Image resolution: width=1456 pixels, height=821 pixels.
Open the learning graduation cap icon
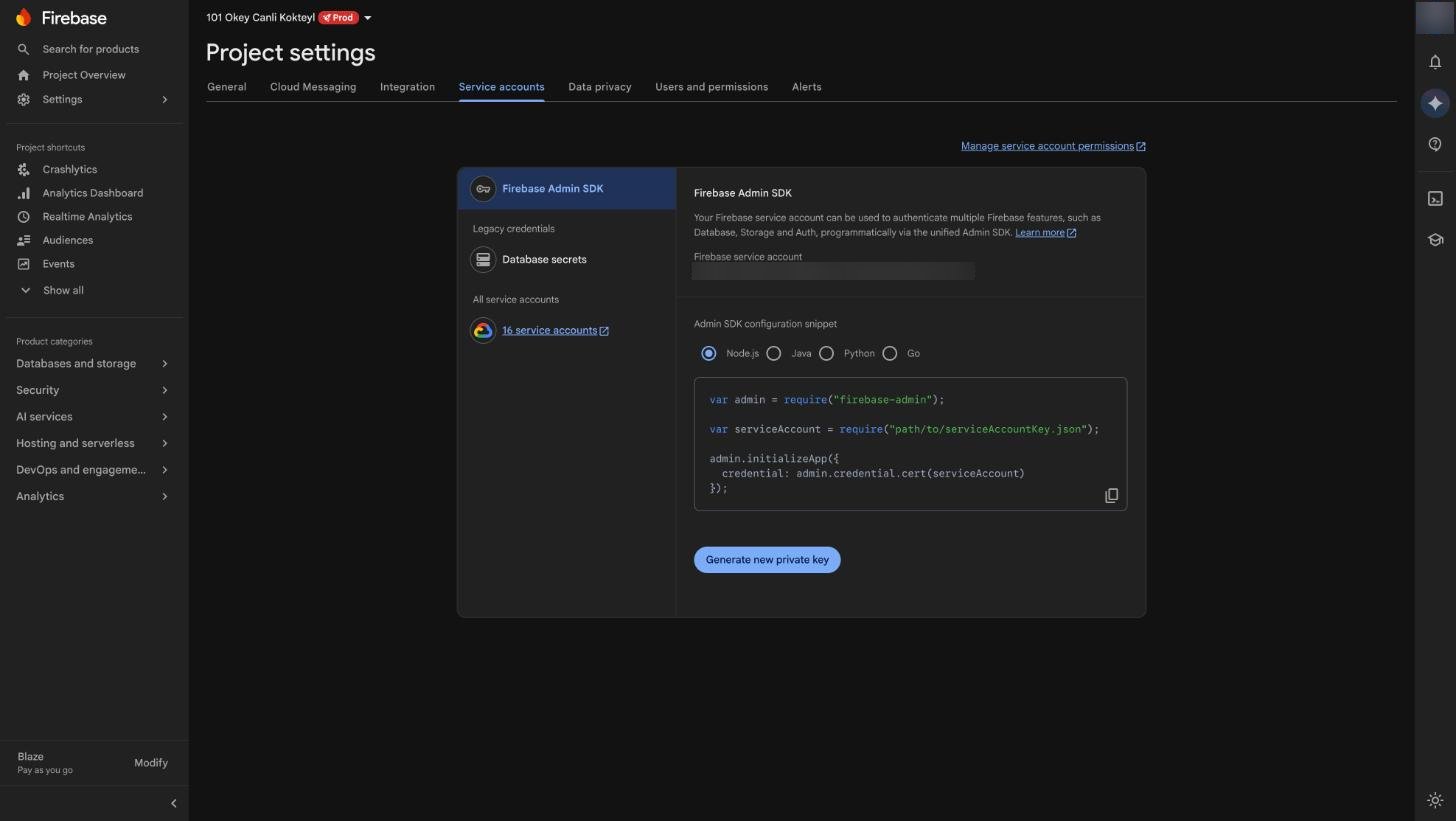(1435, 240)
